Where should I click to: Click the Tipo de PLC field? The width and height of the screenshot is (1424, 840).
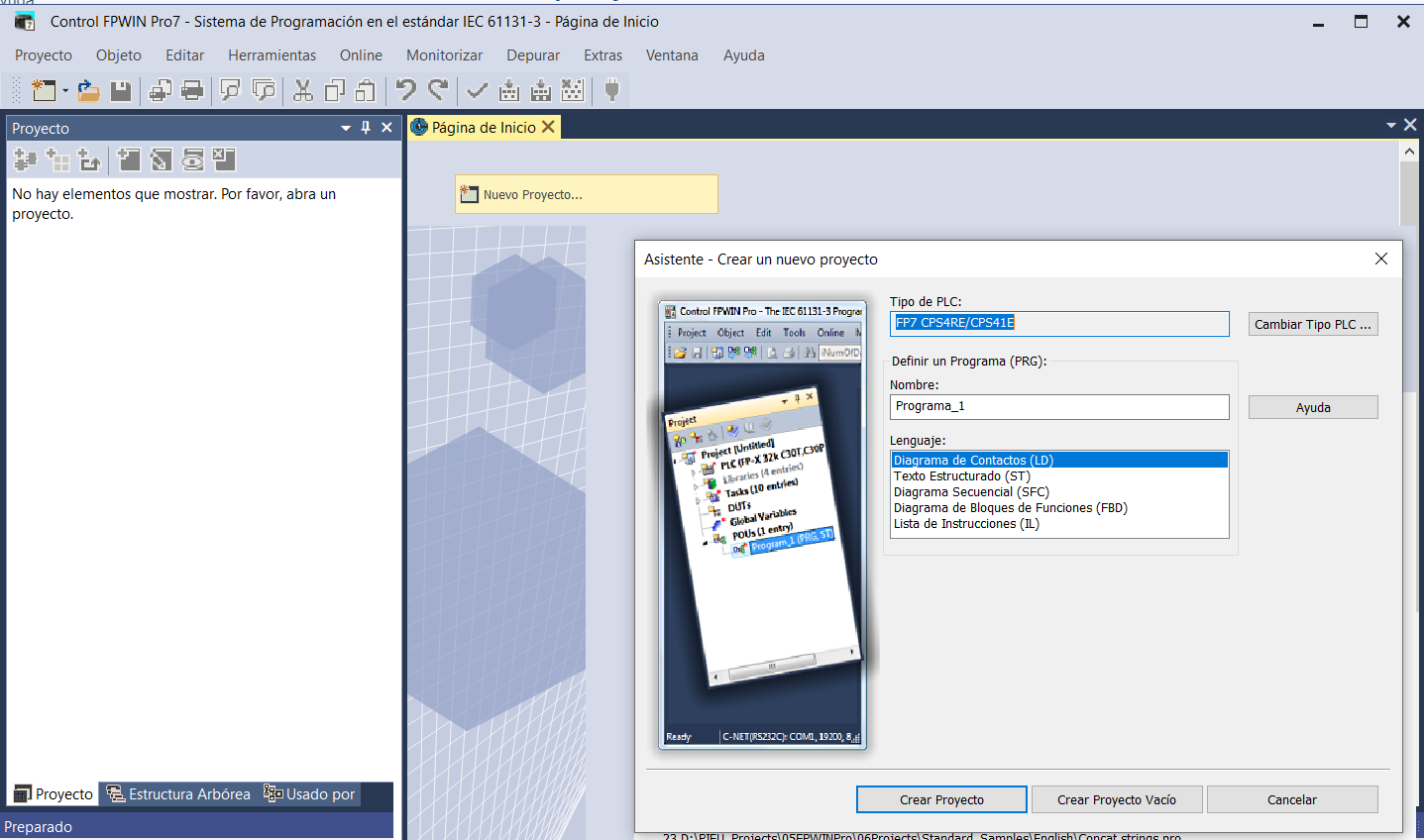(x=1059, y=323)
